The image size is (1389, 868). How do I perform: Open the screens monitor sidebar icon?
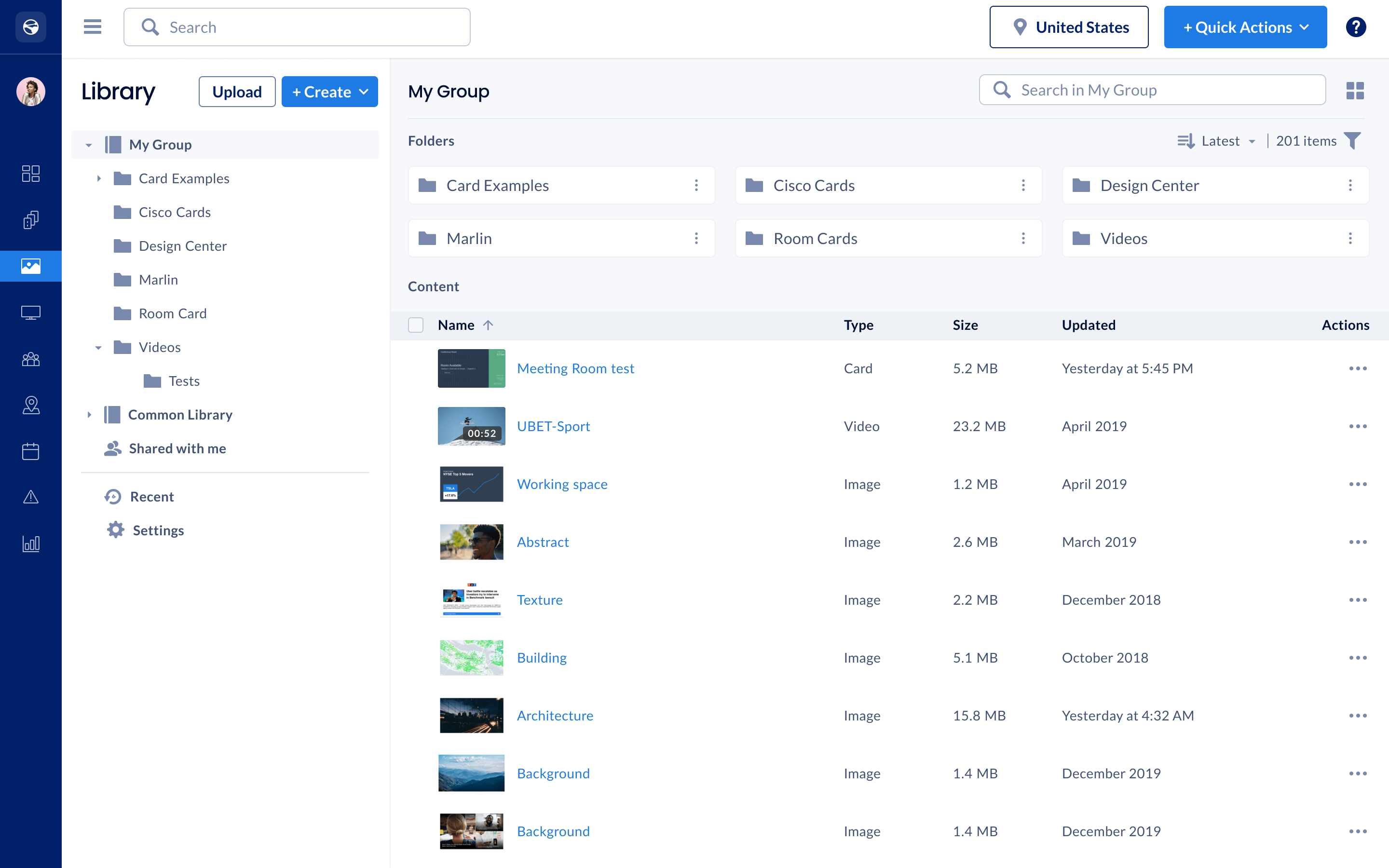[30, 312]
